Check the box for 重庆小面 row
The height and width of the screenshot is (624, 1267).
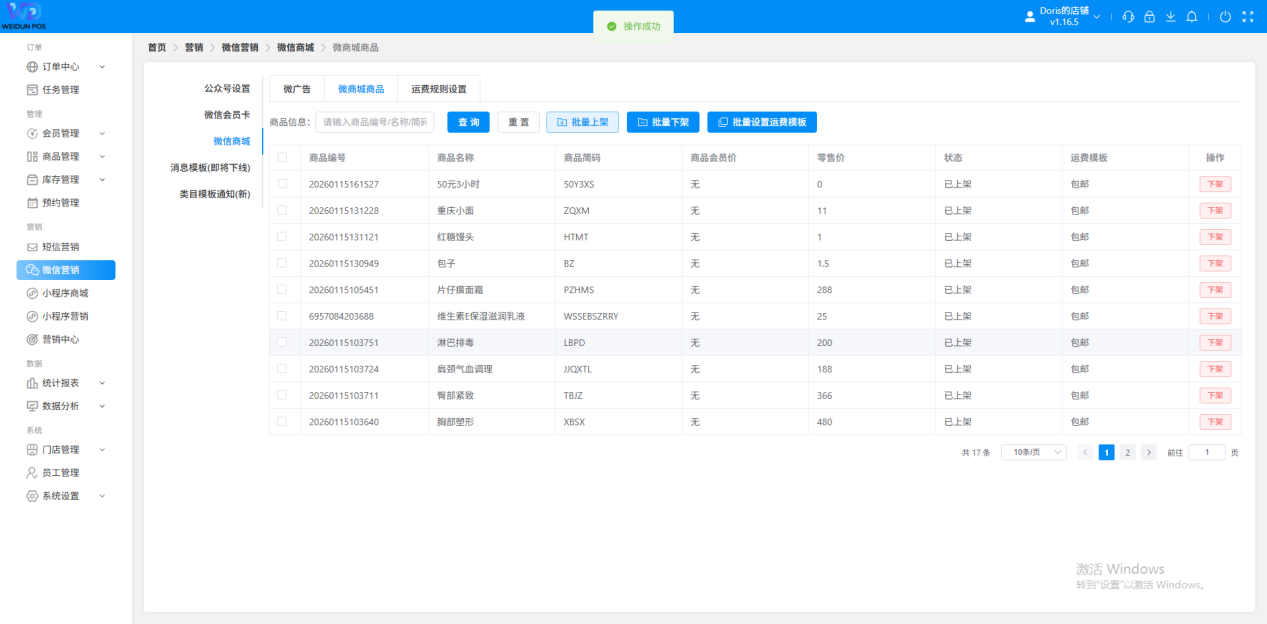pos(282,211)
